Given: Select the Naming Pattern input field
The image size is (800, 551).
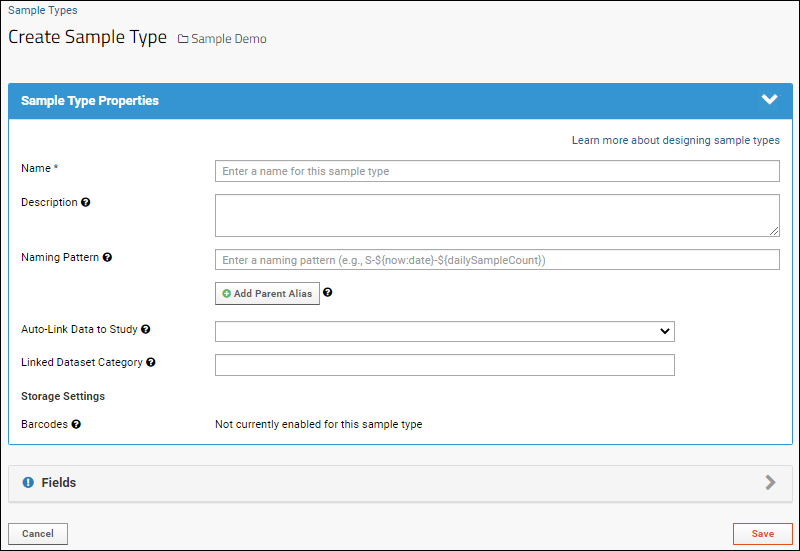Looking at the screenshot, I should pyautogui.click(x=497, y=260).
